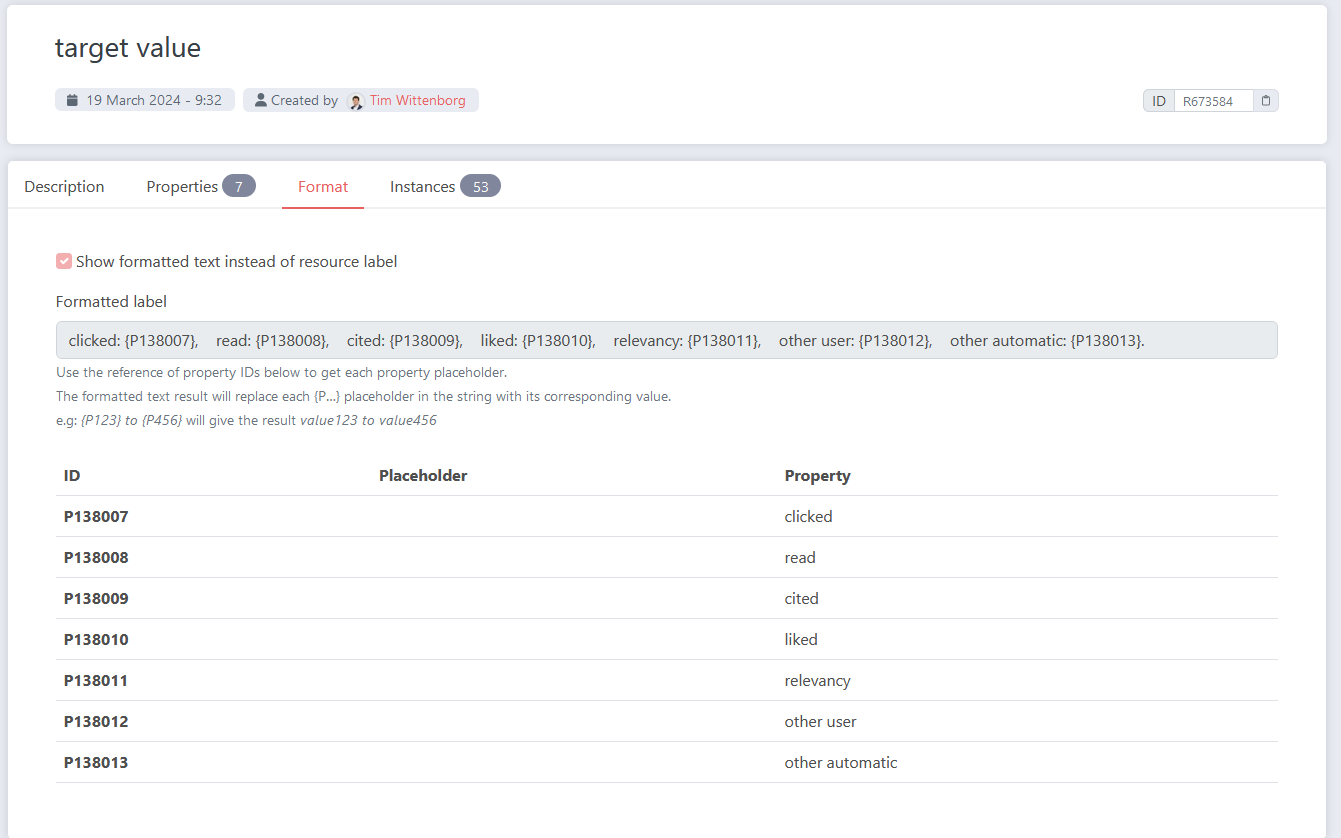Click Tim Wittenborg's avatar picture
This screenshot has width=1341, height=838.
pos(355,101)
